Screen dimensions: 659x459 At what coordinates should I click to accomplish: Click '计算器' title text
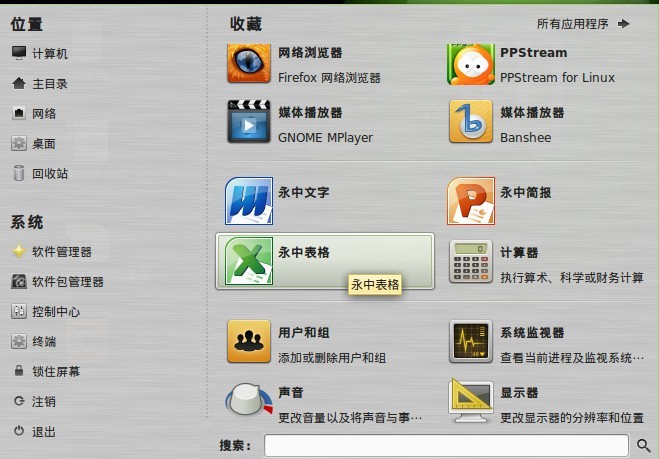519,252
